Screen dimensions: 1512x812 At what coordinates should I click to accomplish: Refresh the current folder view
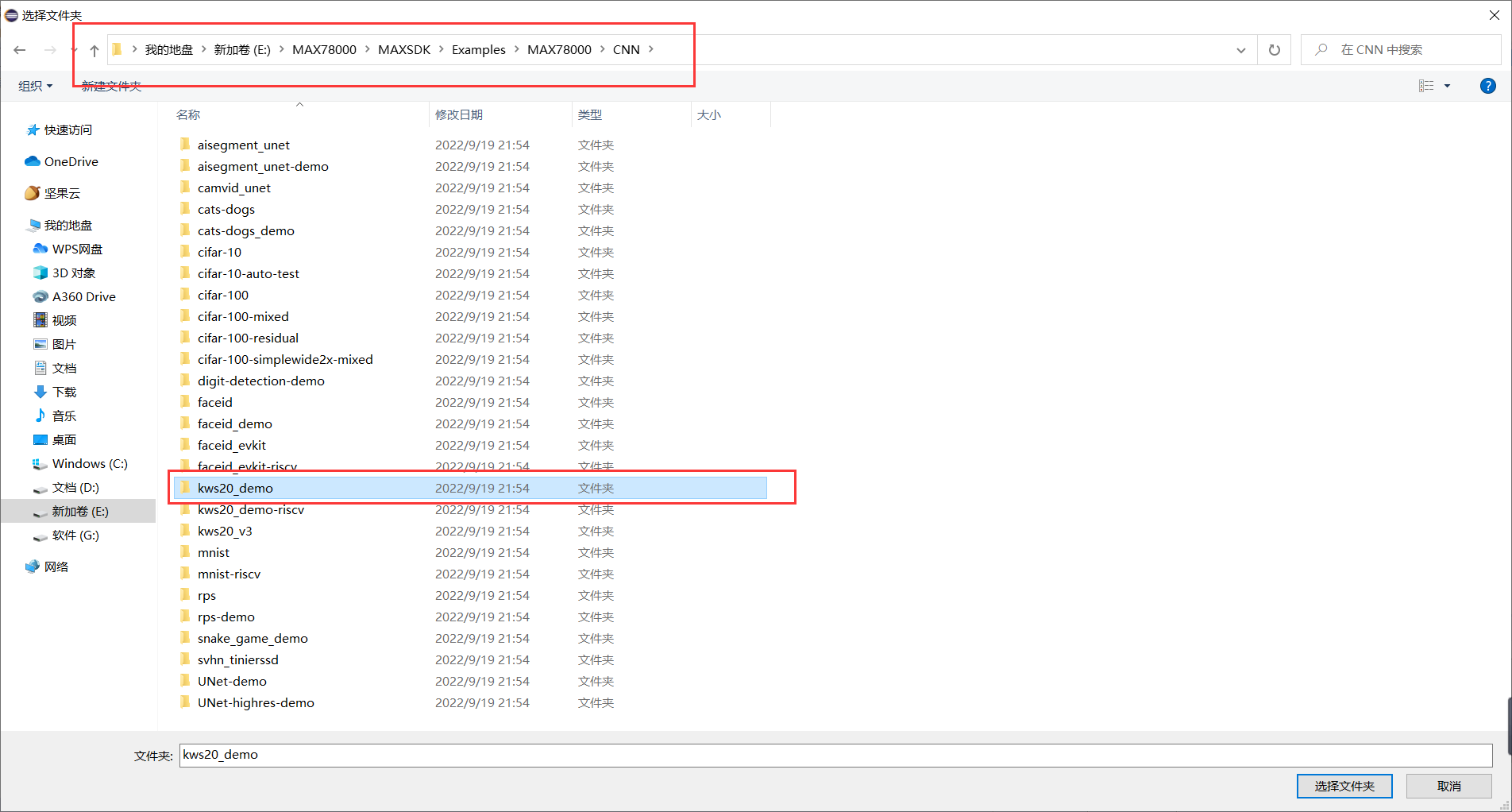1274,49
